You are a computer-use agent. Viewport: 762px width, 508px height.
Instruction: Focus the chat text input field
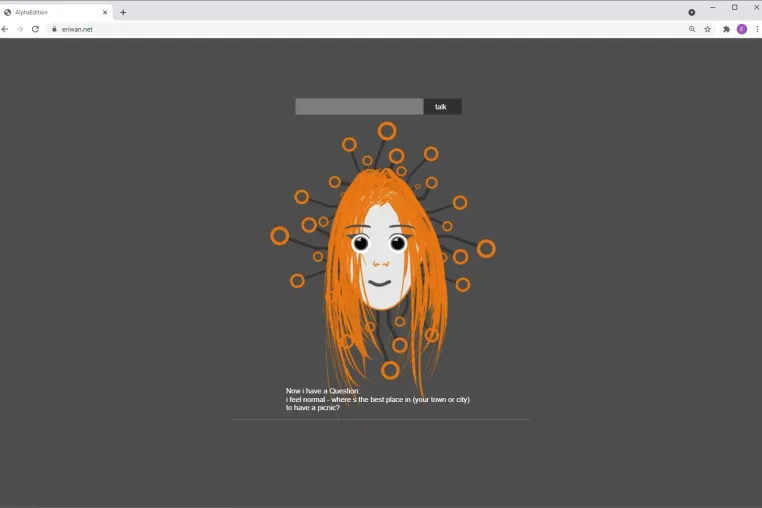(359, 106)
